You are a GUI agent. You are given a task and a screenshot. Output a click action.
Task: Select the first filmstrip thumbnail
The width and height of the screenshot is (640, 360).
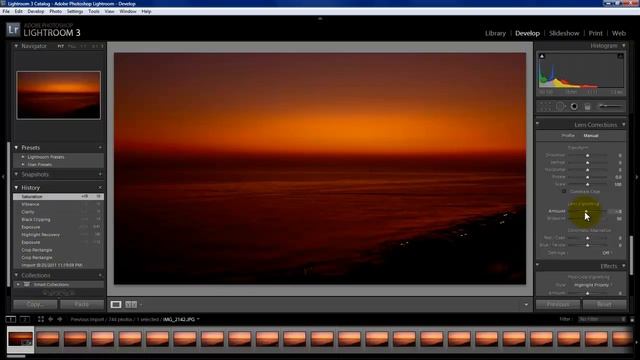[x=20, y=340]
